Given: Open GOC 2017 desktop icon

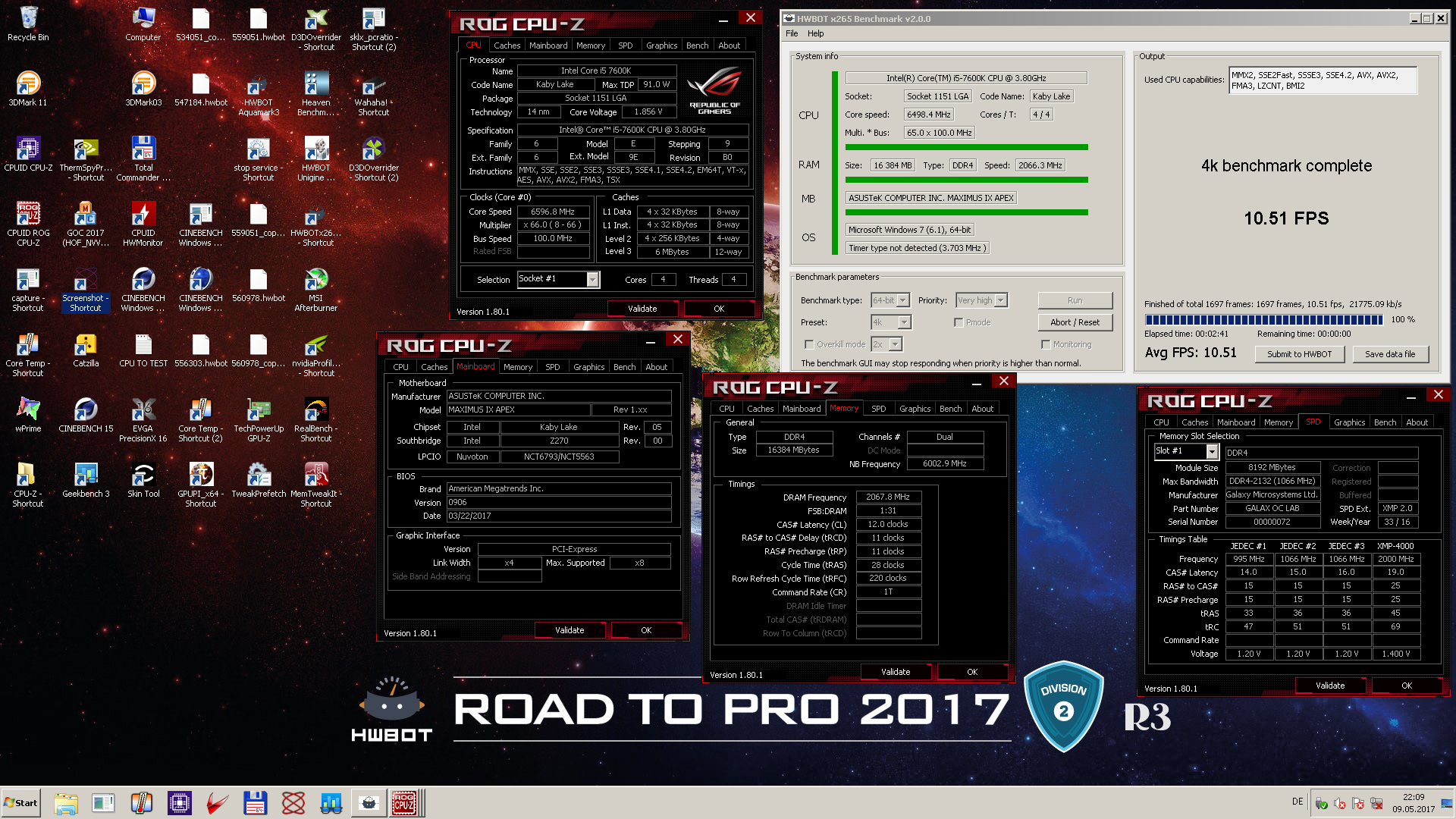Looking at the screenshot, I should 86,224.
